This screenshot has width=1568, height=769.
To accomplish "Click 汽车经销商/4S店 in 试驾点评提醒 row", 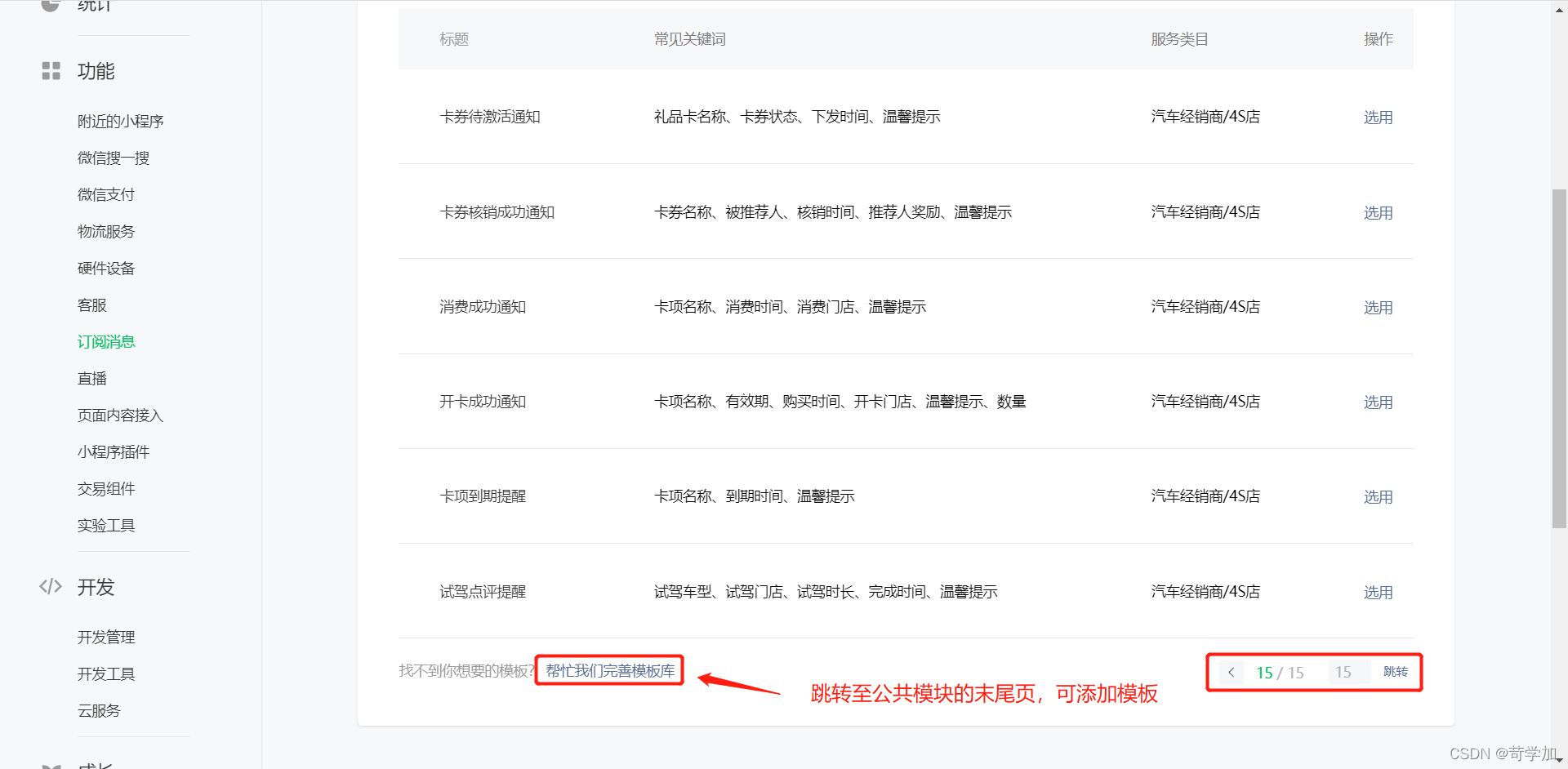I will click(x=1205, y=592).
